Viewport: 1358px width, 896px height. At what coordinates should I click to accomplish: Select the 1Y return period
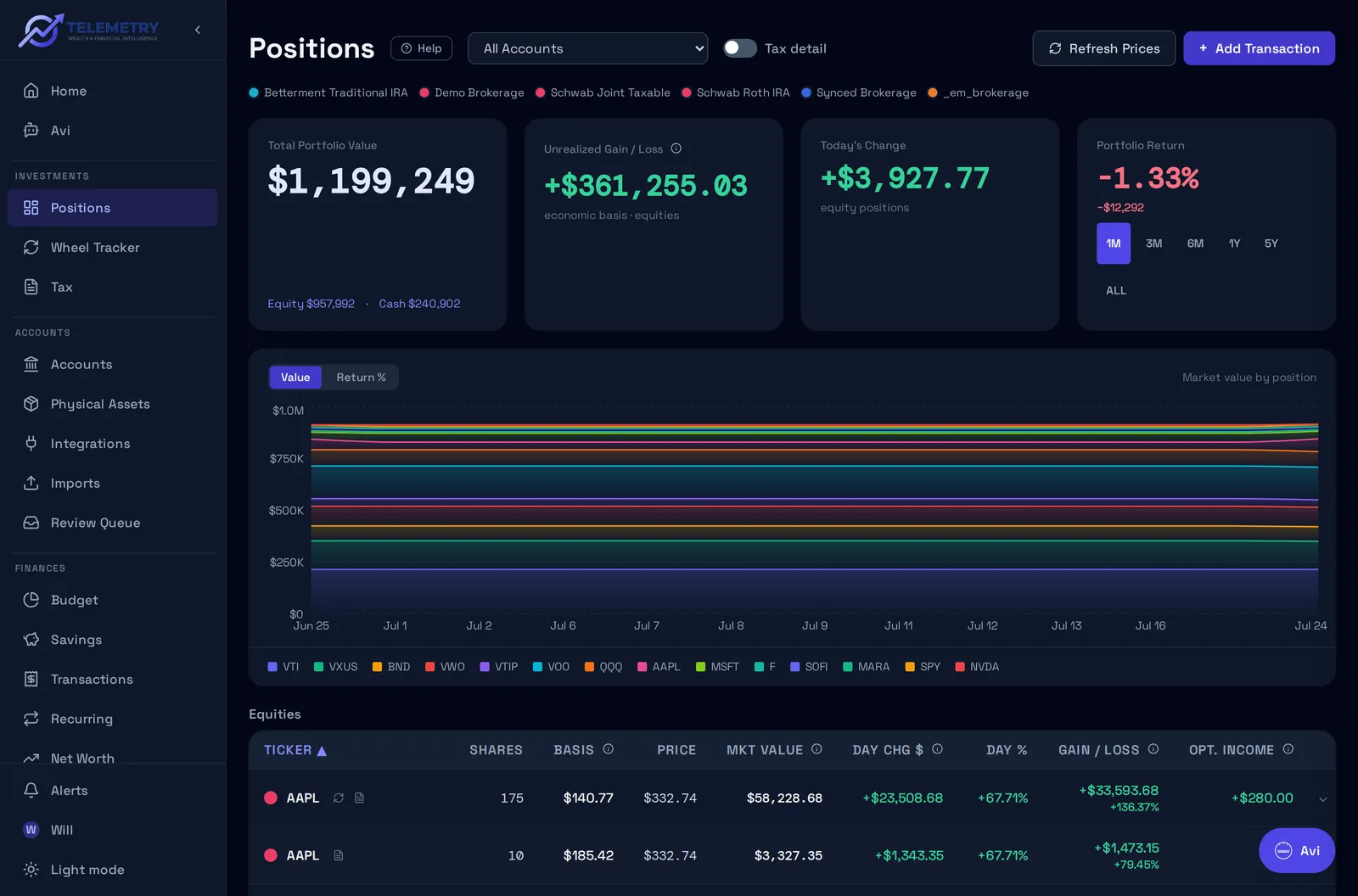coord(1234,244)
